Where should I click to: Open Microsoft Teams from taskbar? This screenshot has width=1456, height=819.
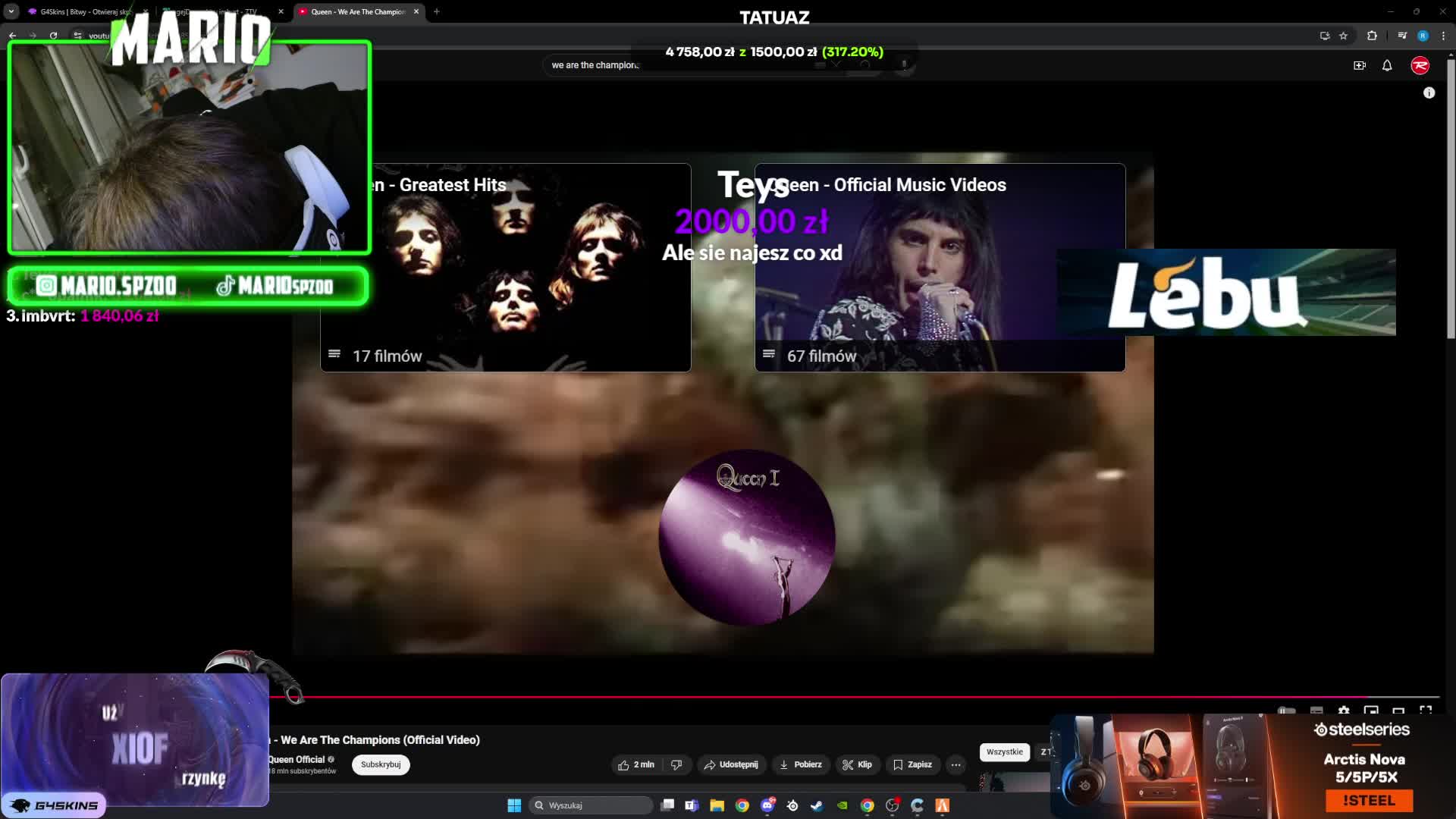(692, 805)
